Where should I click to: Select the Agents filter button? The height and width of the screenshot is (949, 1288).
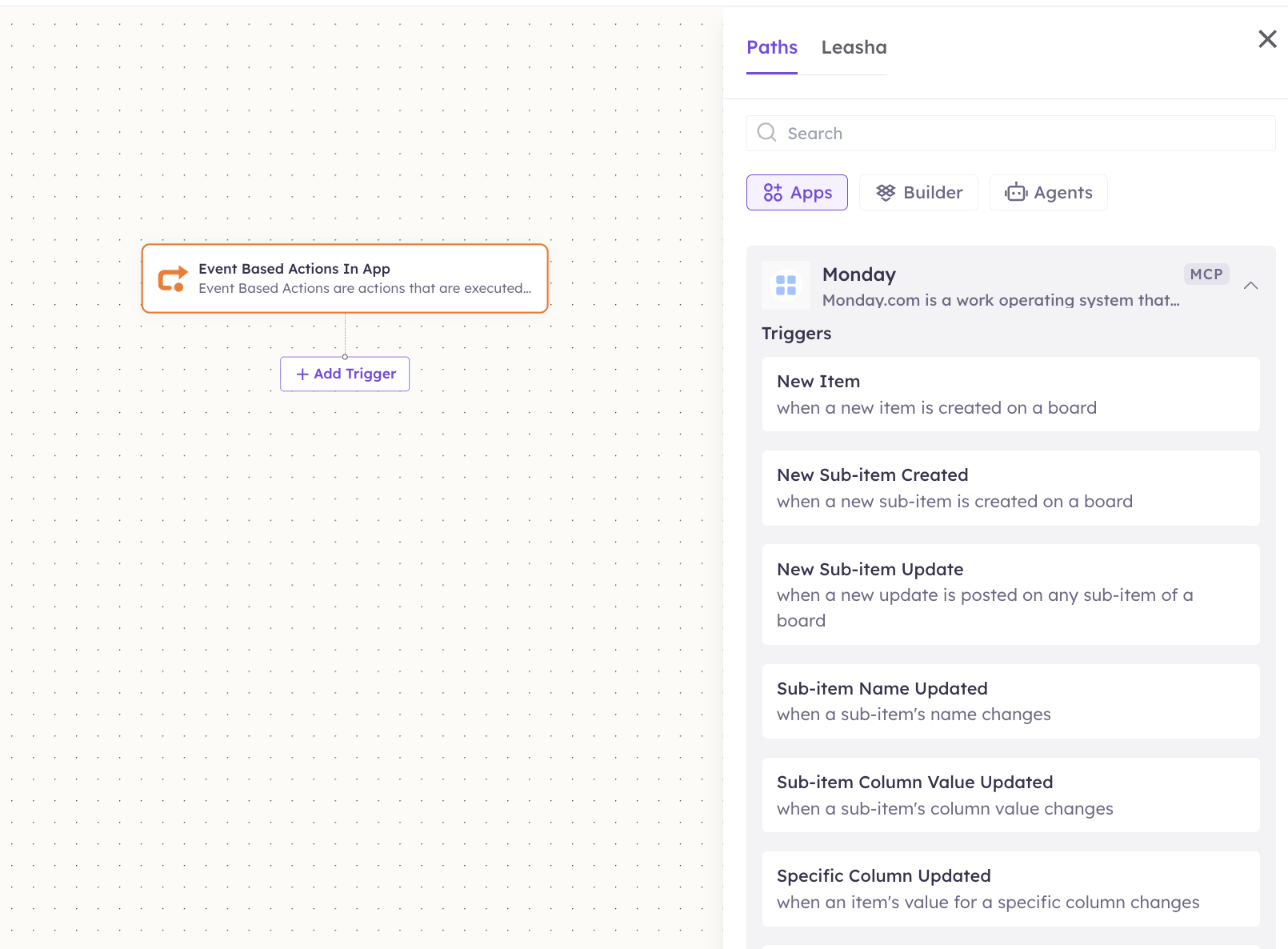tap(1048, 192)
